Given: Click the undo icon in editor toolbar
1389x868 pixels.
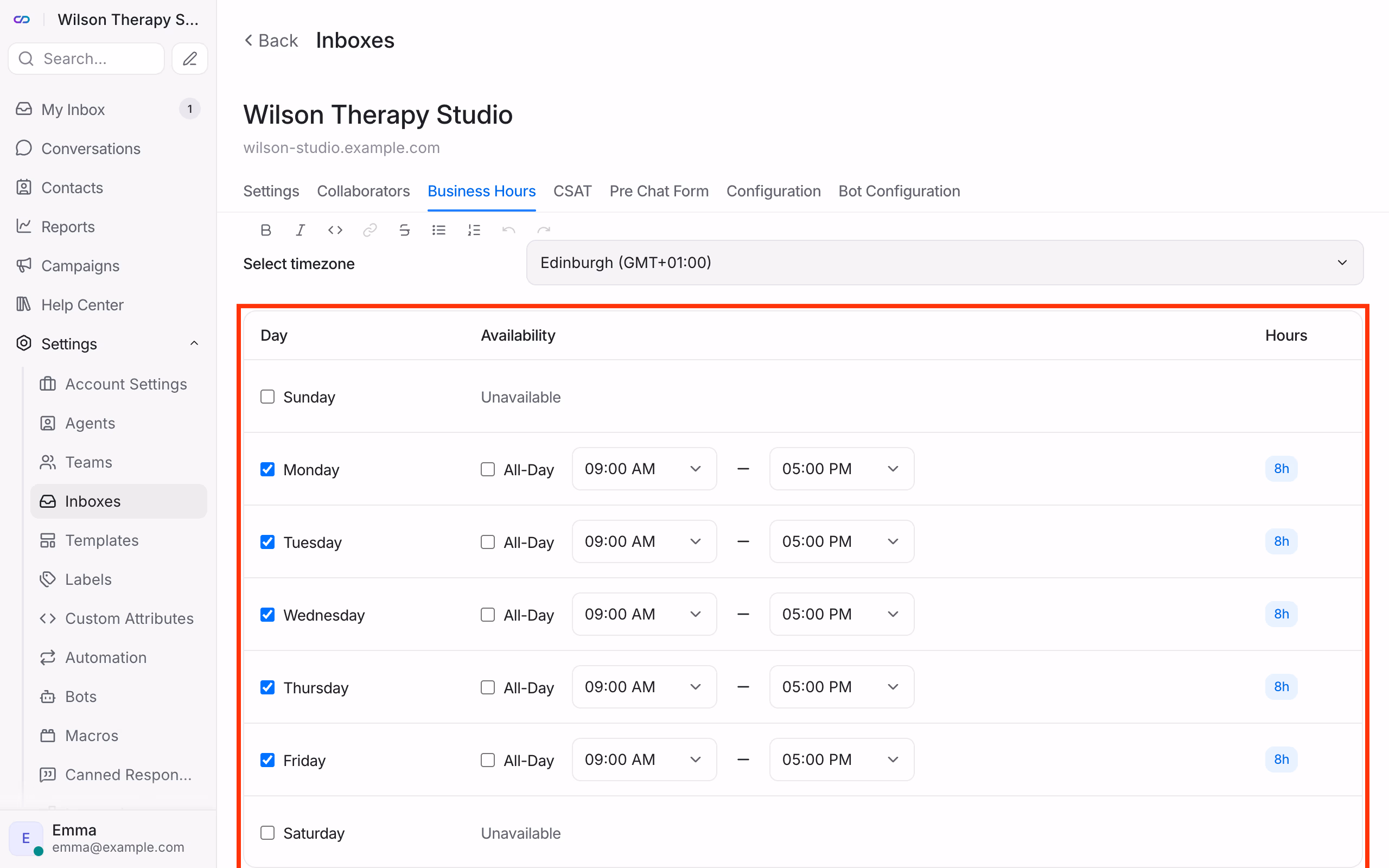Looking at the screenshot, I should tap(508, 230).
